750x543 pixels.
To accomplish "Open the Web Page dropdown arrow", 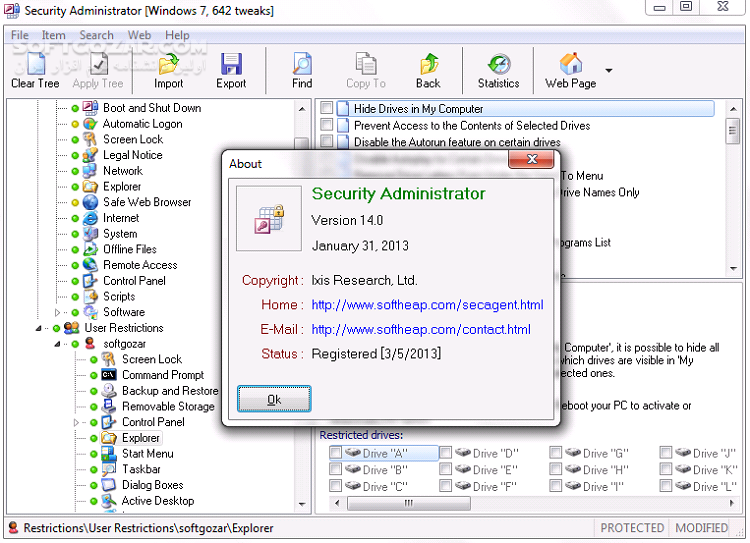I will [x=609, y=70].
